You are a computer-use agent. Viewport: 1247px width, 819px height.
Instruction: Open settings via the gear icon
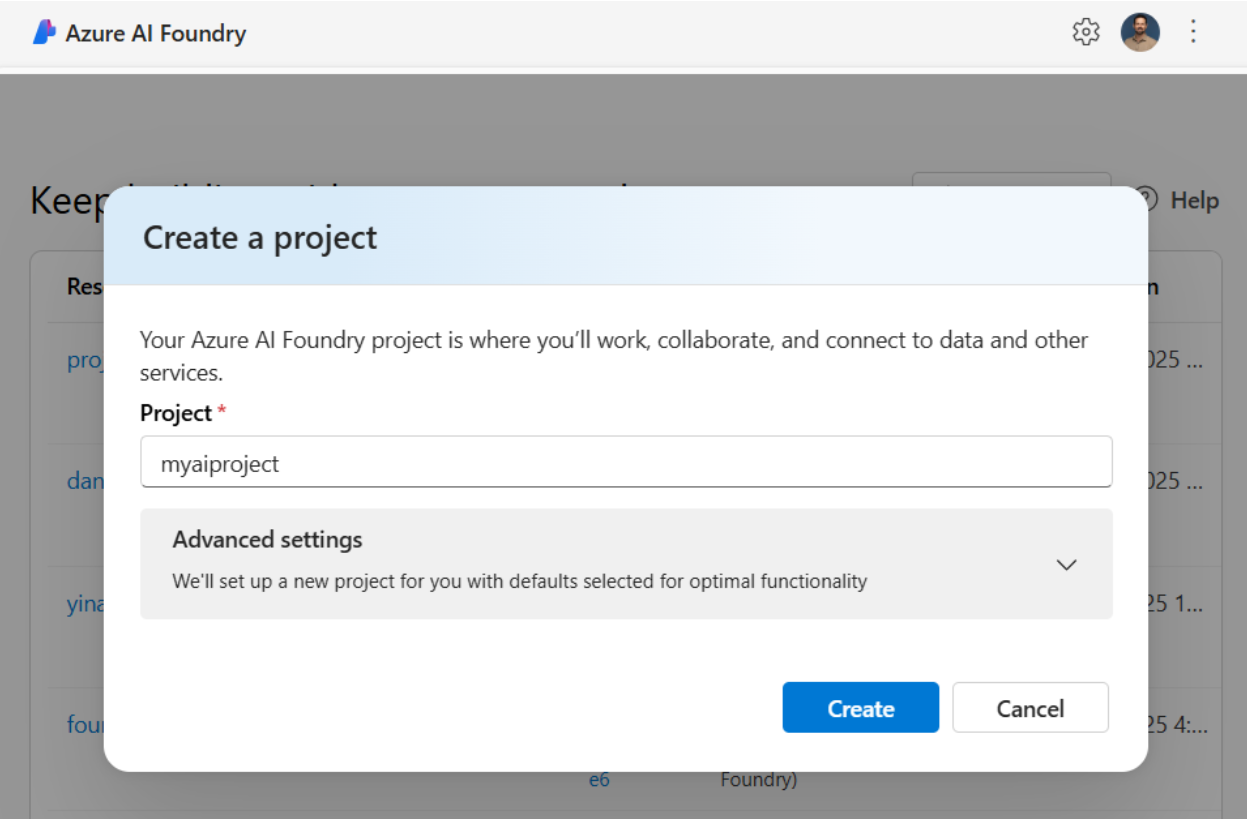(x=1085, y=33)
